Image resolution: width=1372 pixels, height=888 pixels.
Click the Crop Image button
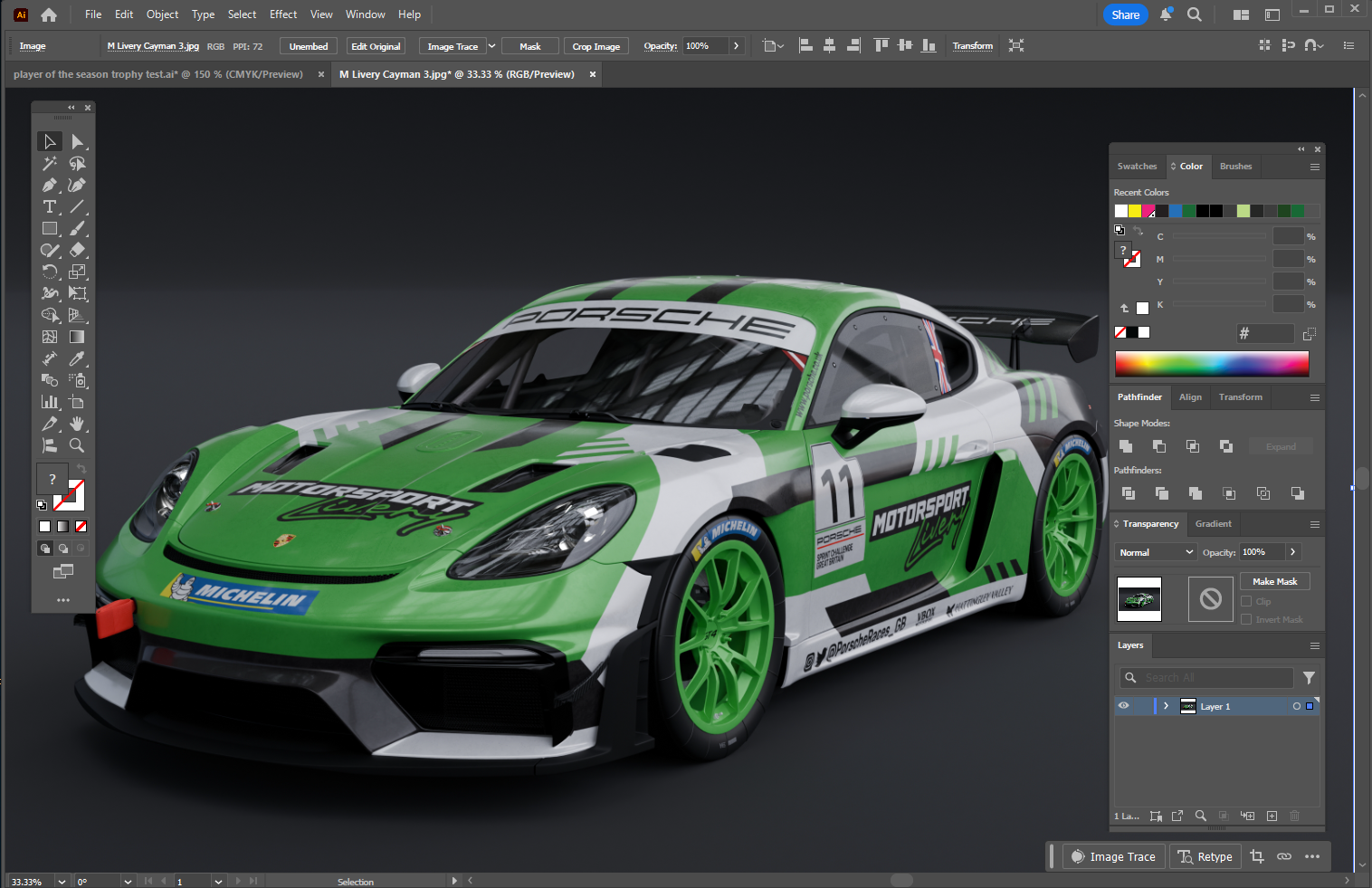pos(595,46)
